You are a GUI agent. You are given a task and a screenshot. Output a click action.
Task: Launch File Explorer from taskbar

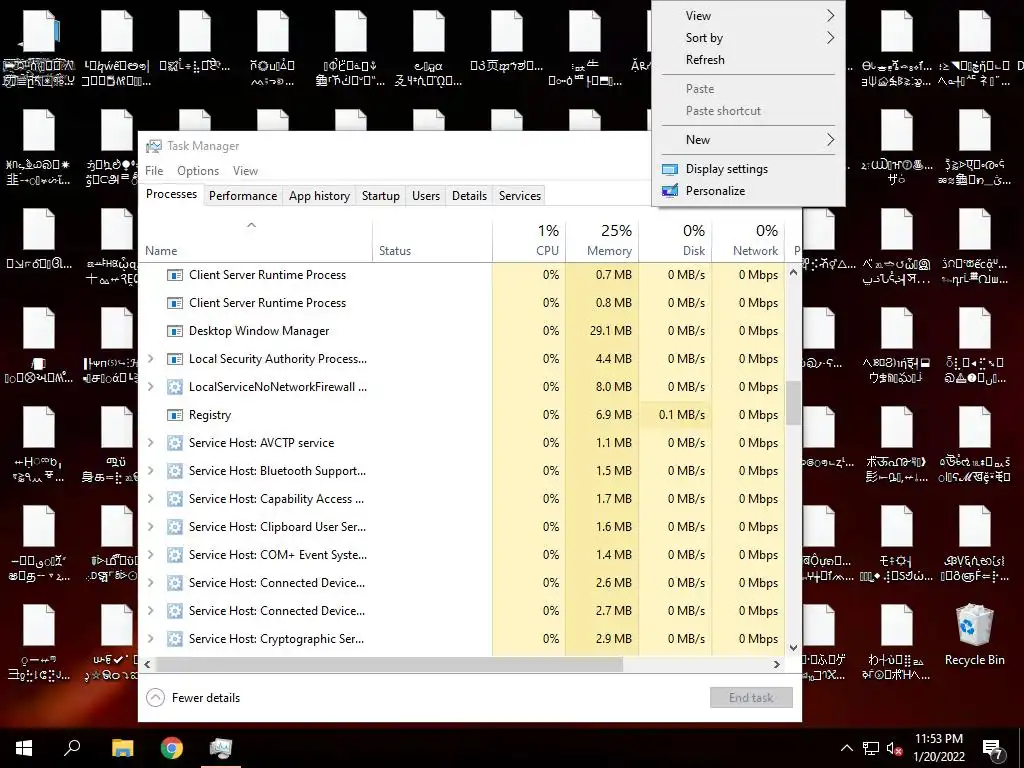click(x=122, y=748)
